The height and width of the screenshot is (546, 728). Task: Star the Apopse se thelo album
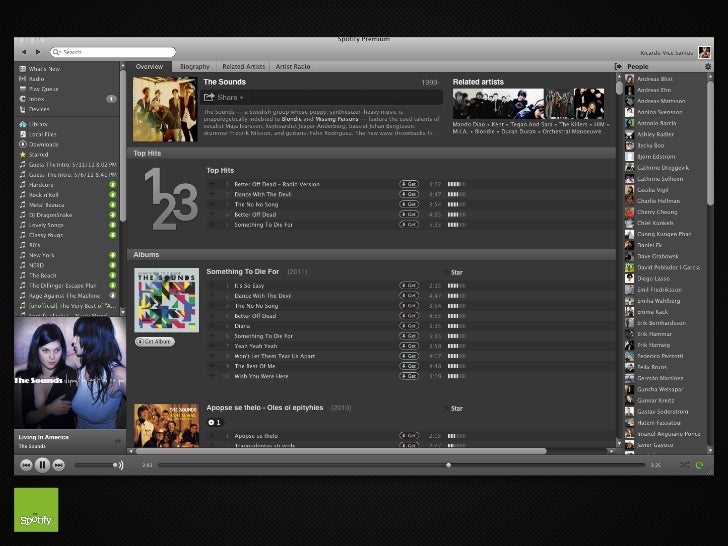click(x=454, y=409)
